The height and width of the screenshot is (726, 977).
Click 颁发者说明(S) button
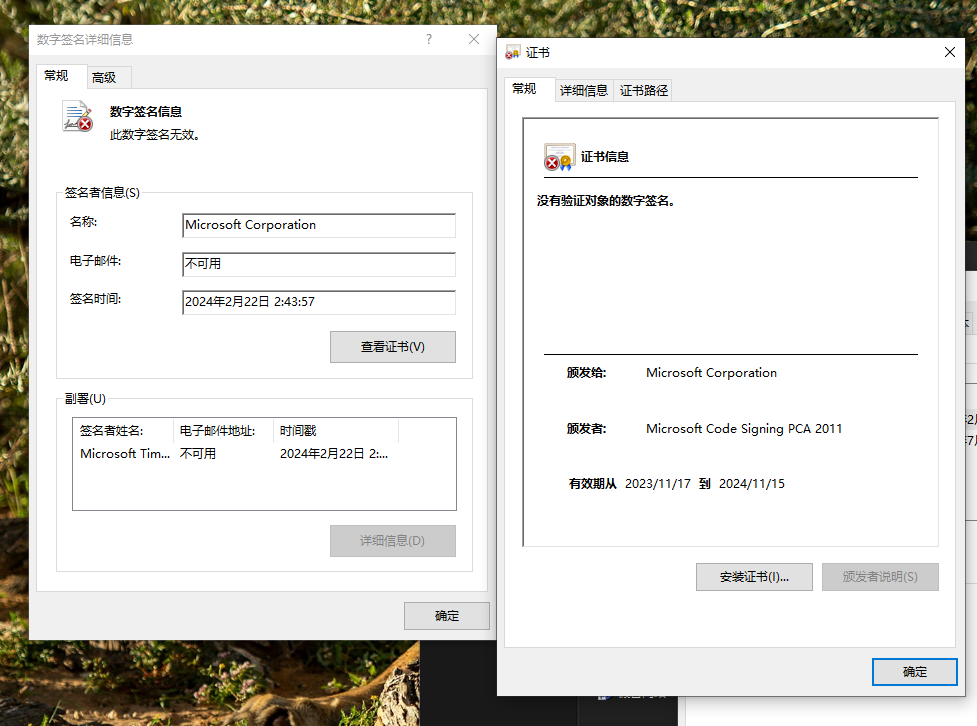pos(880,577)
